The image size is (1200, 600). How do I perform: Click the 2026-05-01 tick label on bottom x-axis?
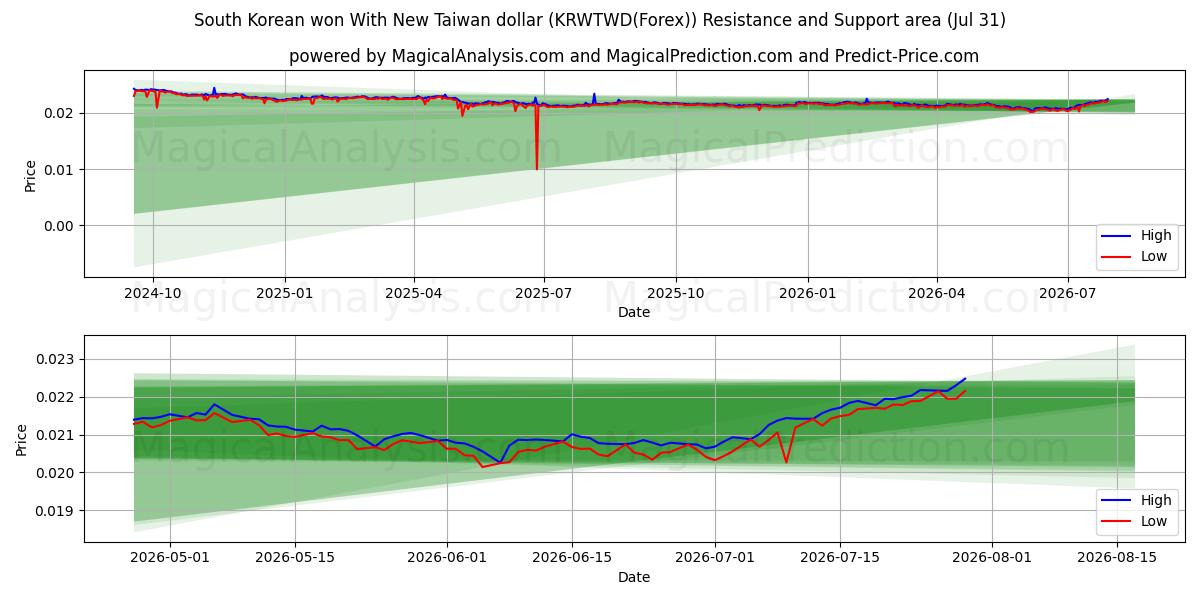click(x=169, y=558)
